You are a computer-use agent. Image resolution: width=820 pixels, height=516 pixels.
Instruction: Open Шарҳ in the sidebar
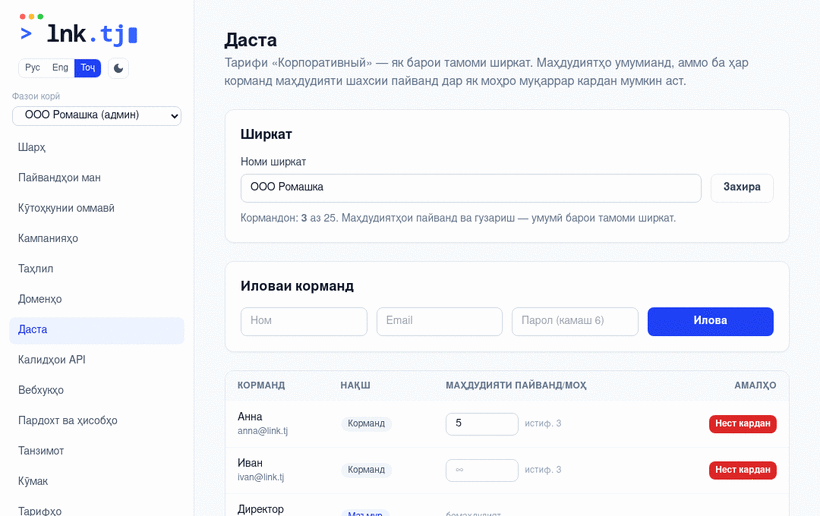point(97,147)
